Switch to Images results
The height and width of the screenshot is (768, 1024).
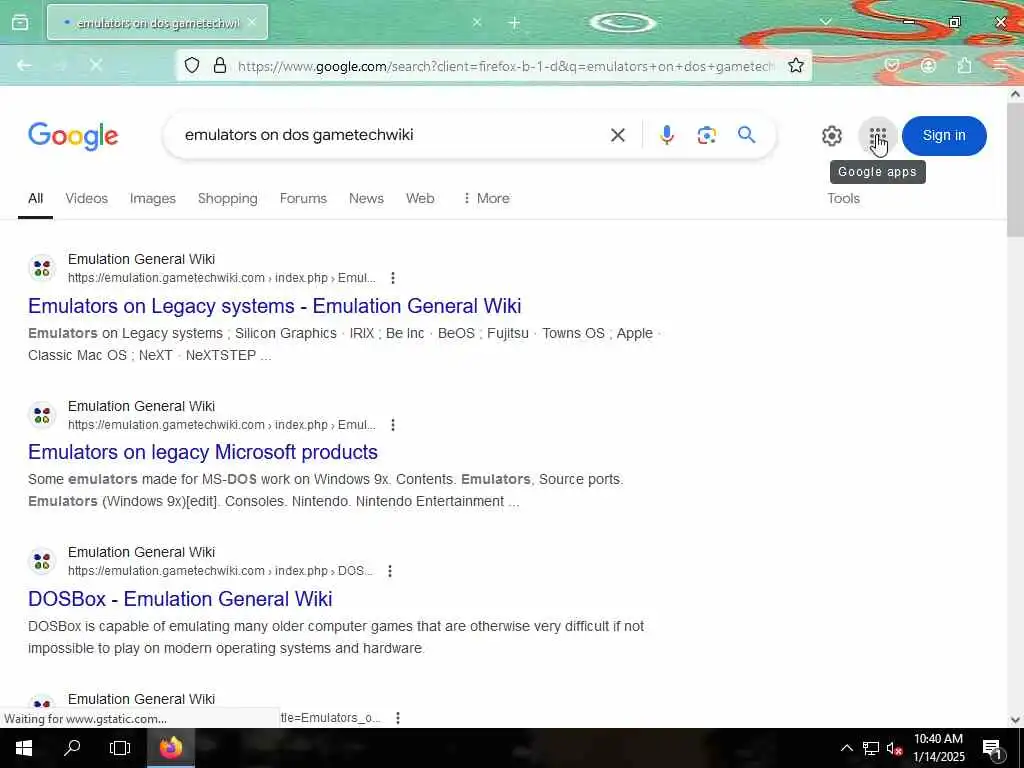(x=153, y=199)
